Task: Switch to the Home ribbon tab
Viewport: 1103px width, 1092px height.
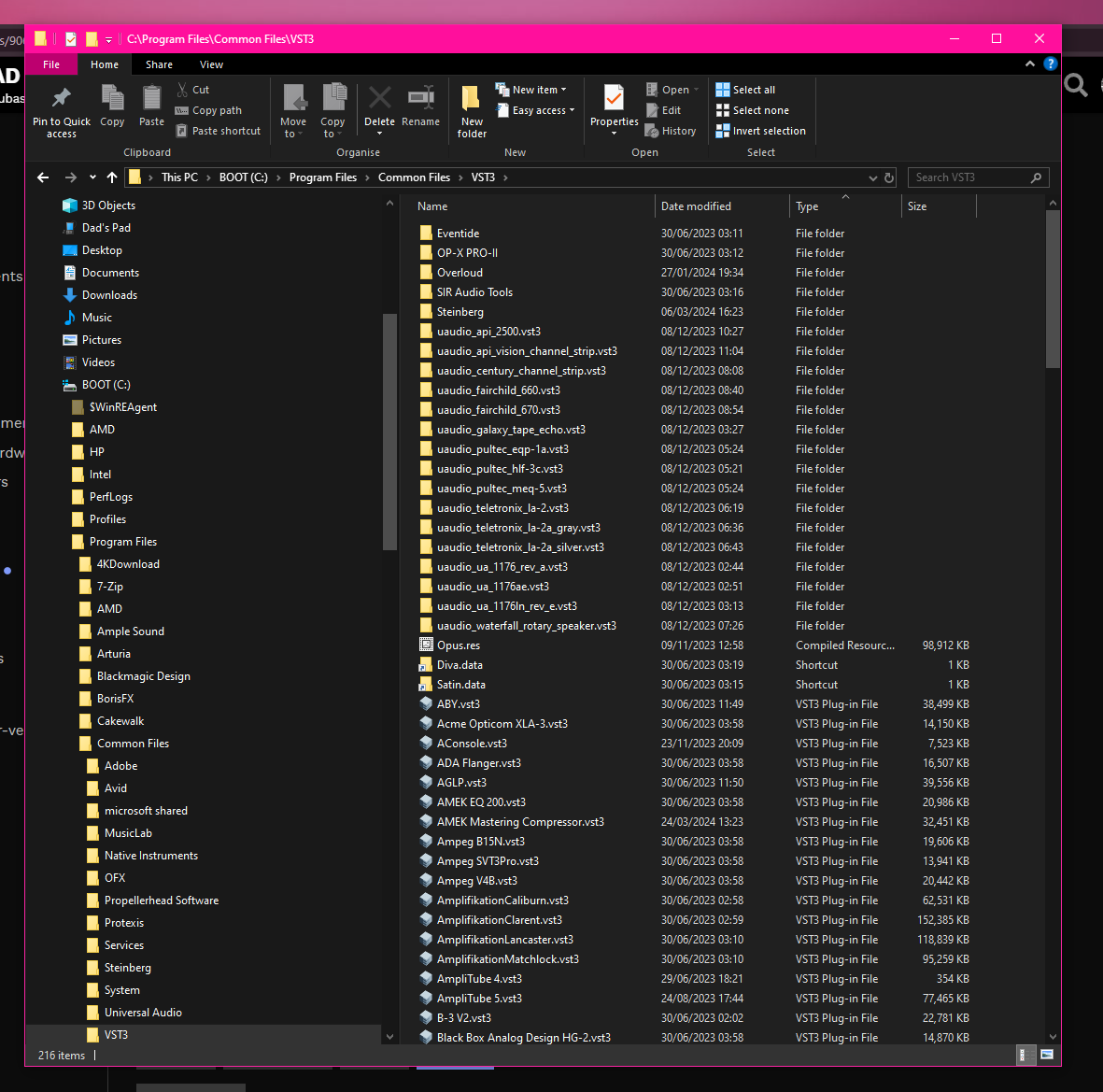Action: click(x=104, y=64)
